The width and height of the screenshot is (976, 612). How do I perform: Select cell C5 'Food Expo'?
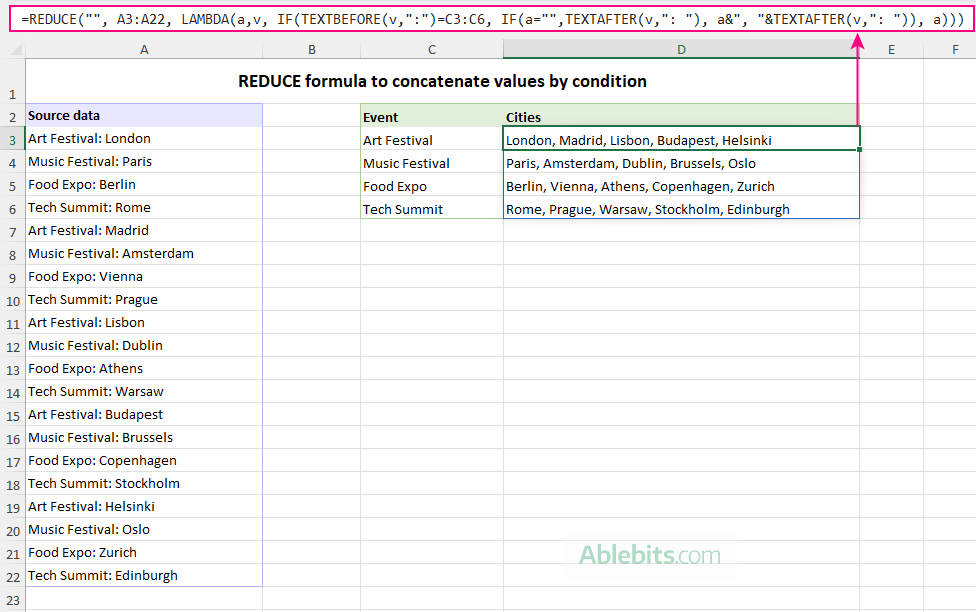(431, 185)
